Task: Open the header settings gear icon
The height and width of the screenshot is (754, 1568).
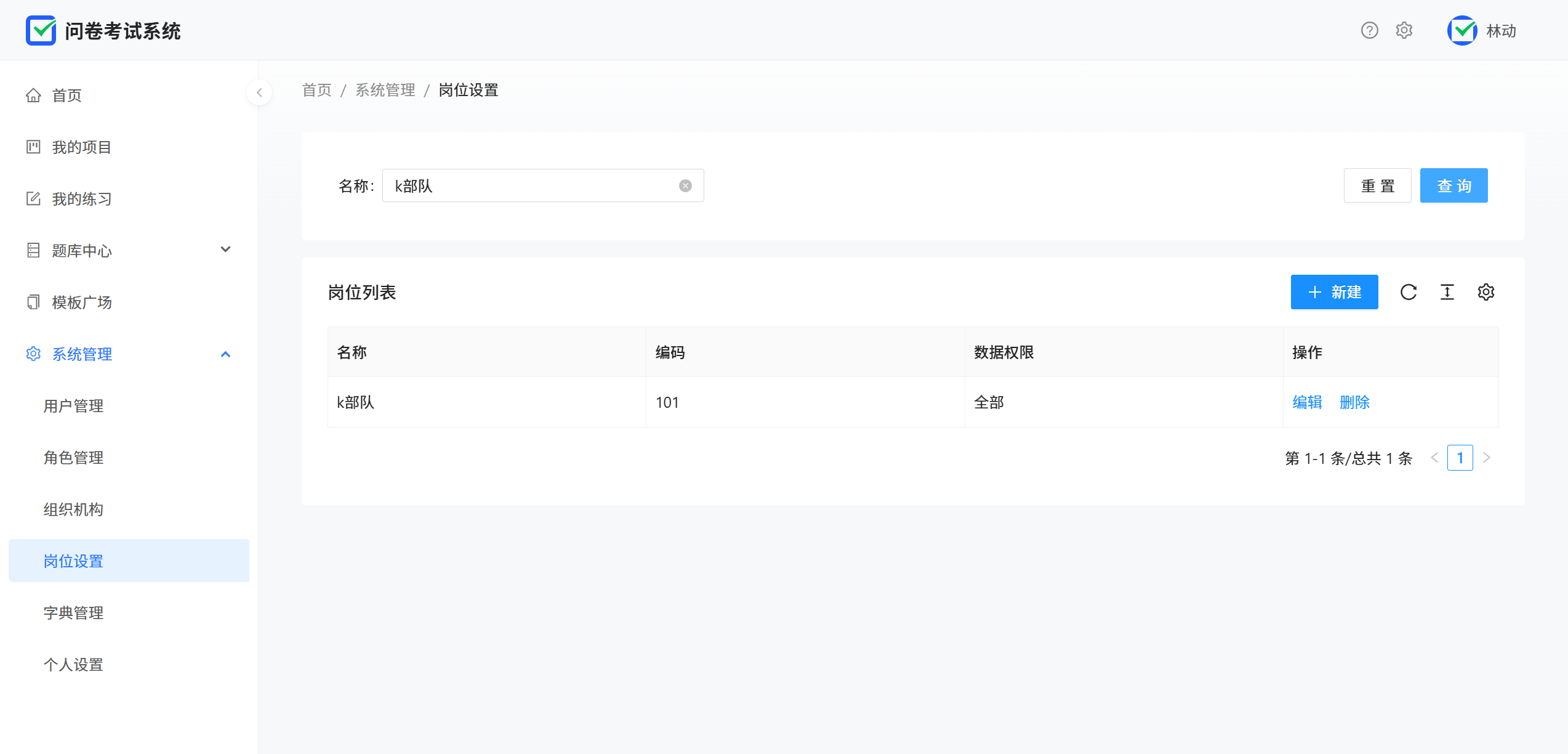Action: pyautogui.click(x=1404, y=30)
